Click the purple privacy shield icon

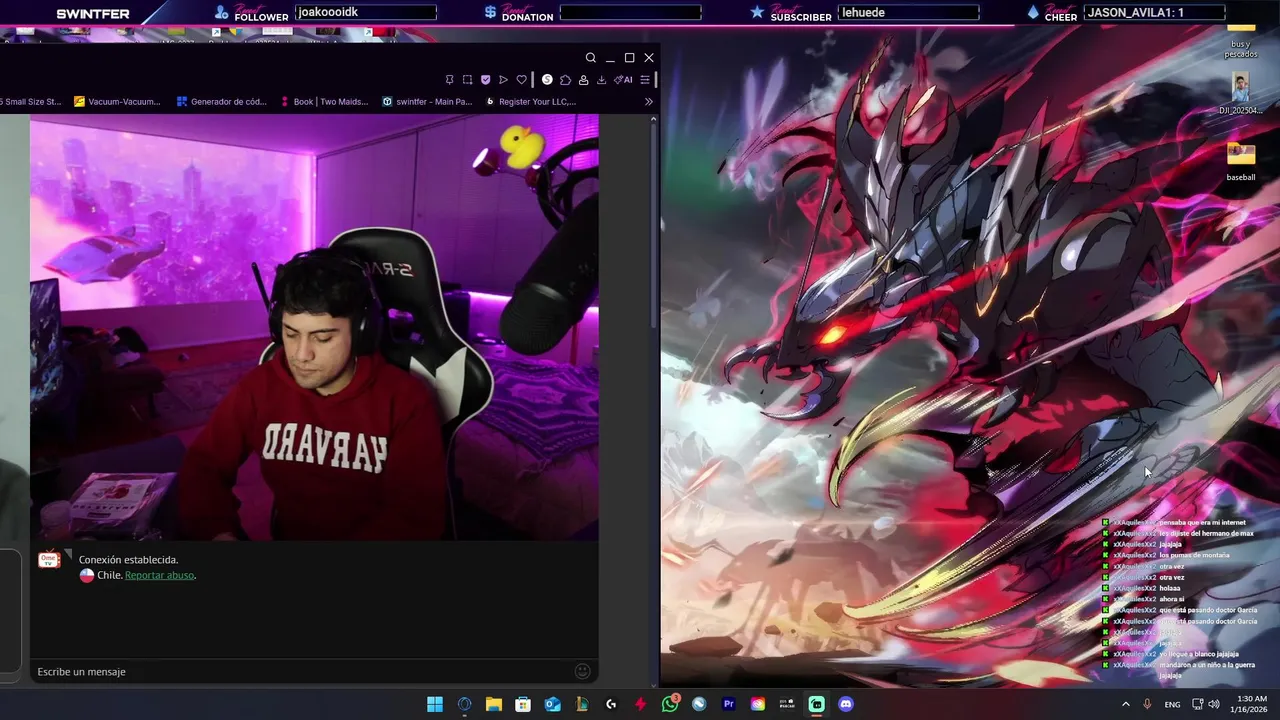coord(485,80)
